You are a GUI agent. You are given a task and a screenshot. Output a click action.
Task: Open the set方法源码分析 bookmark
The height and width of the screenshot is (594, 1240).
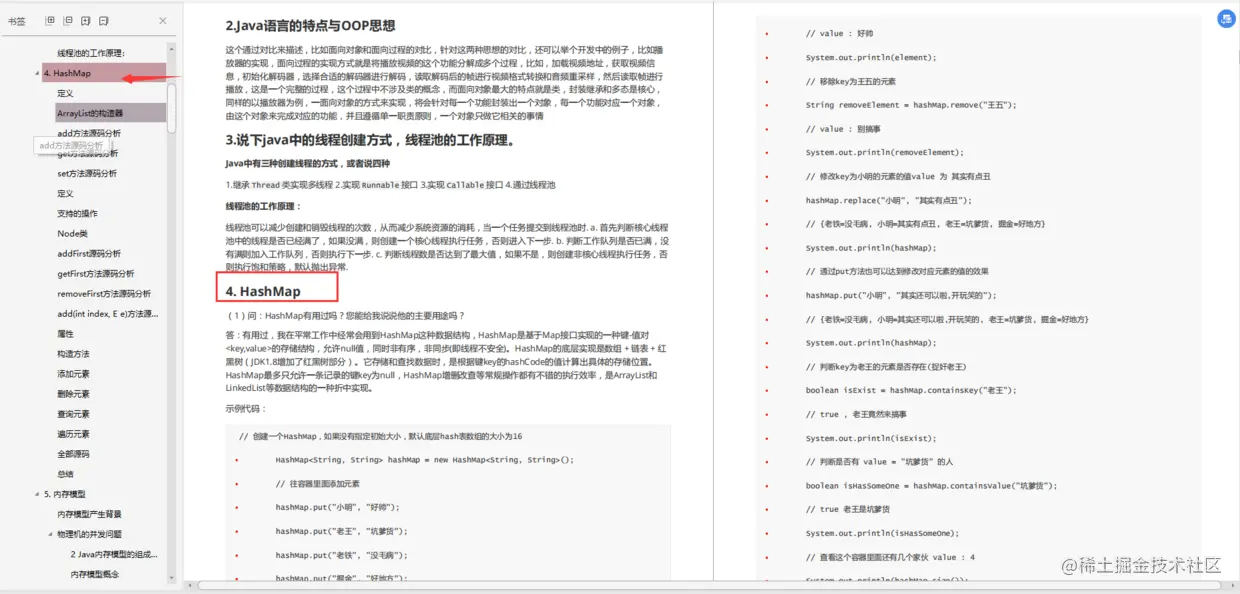pos(87,173)
